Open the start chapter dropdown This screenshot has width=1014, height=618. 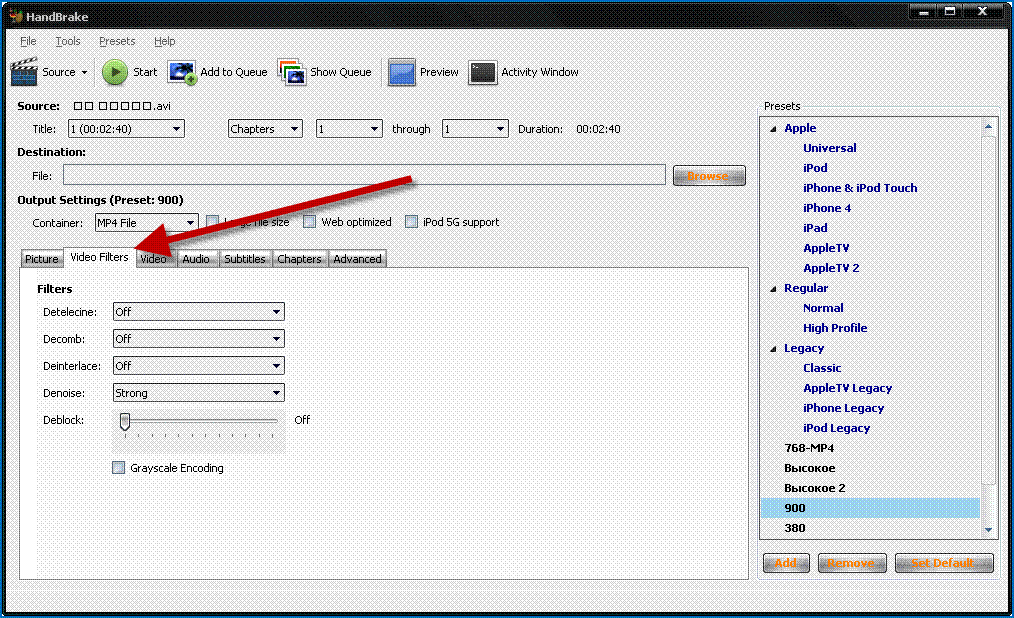coord(349,129)
